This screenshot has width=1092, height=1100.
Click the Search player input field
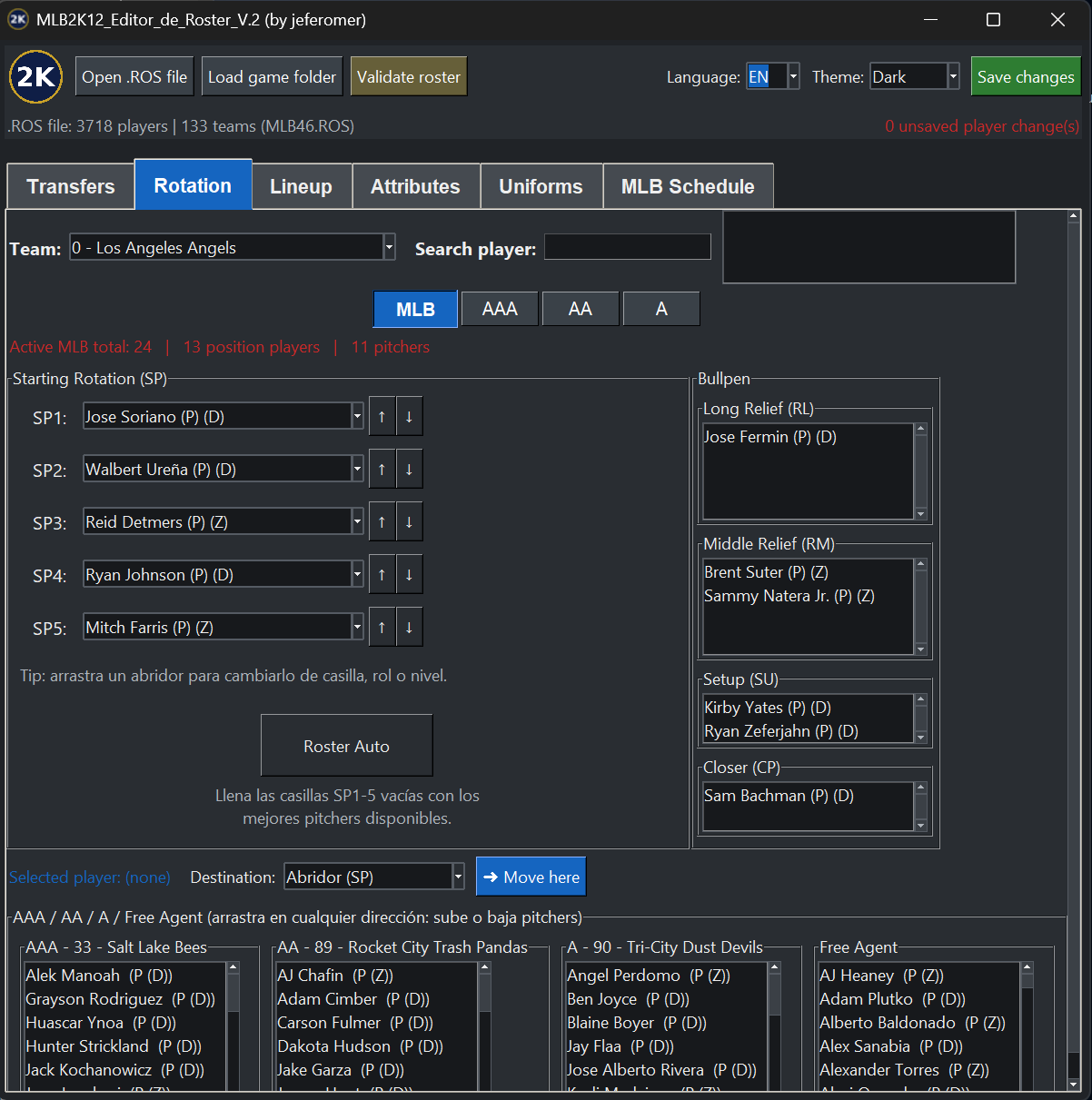coord(628,247)
